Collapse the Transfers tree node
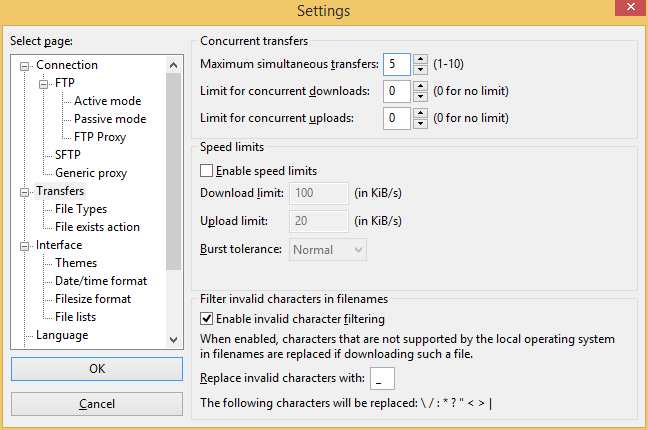Viewport: 648px width, 430px height. point(25,192)
